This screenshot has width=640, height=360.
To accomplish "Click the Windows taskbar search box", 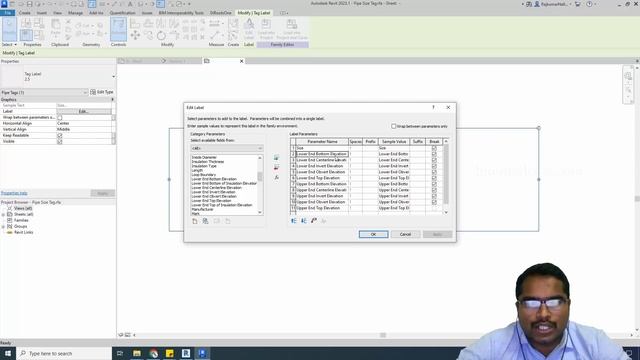I will click(x=64, y=353).
